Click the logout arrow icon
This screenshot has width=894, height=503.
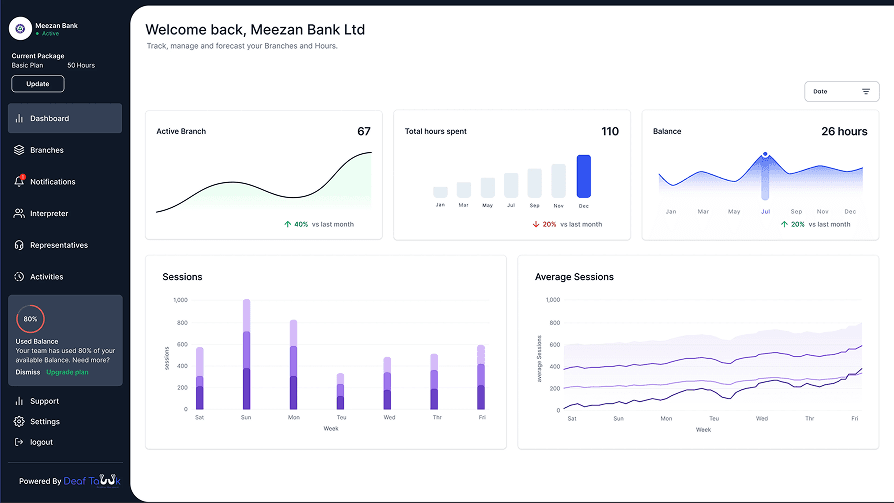[19, 442]
